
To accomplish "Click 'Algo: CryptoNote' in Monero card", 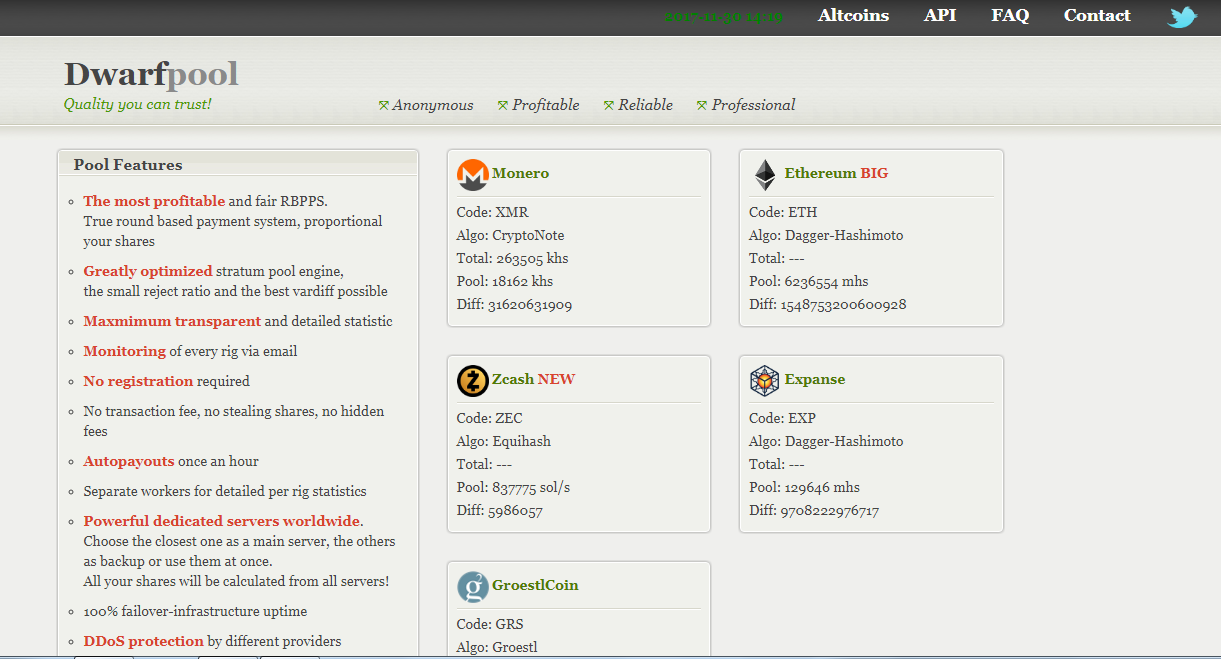I will (511, 235).
